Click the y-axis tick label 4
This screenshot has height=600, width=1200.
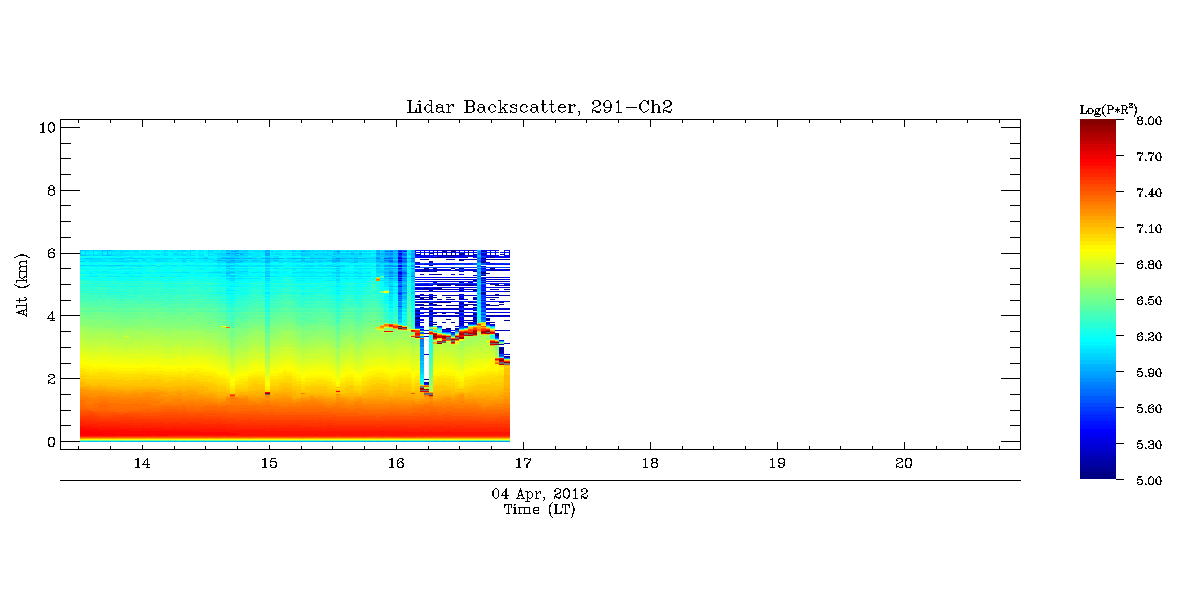click(x=50, y=316)
